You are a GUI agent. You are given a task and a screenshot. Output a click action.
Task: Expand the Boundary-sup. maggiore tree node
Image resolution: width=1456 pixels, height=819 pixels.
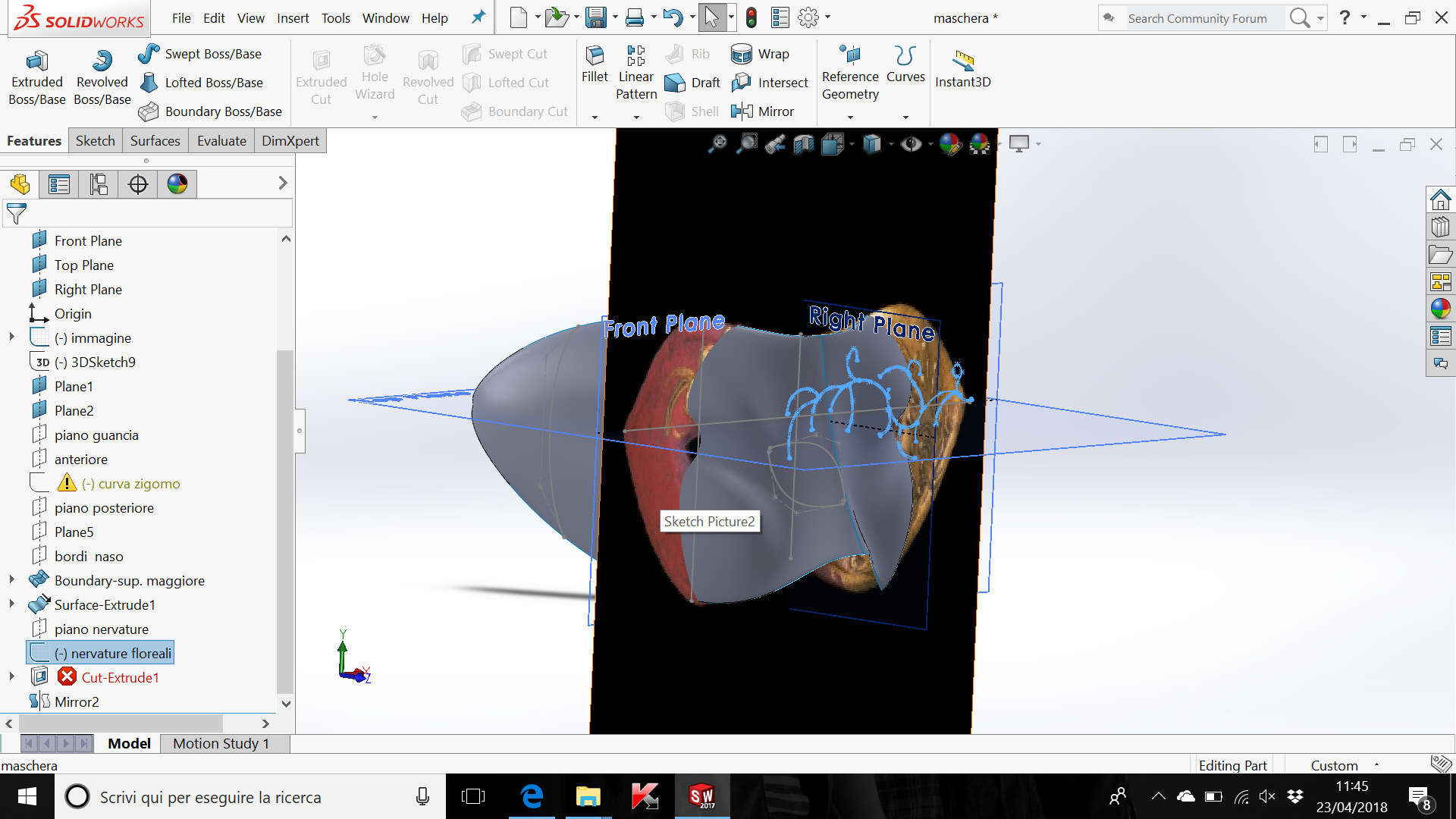(x=11, y=579)
